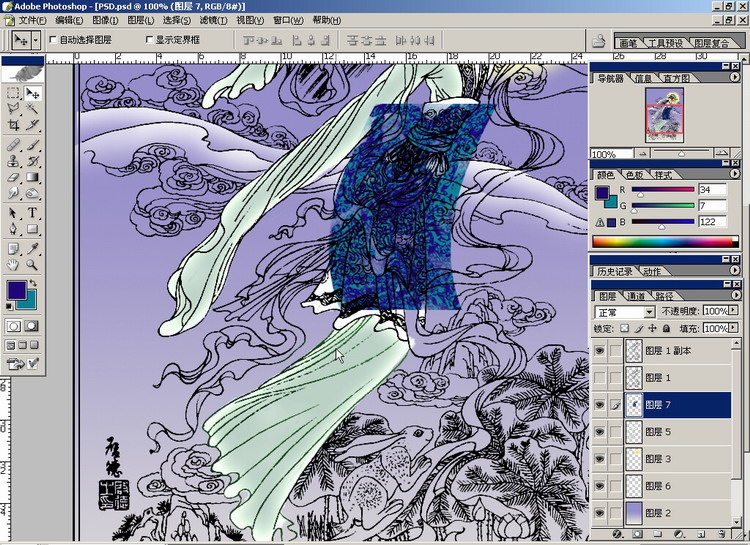Click the color spectrum ramp

[665, 242]
